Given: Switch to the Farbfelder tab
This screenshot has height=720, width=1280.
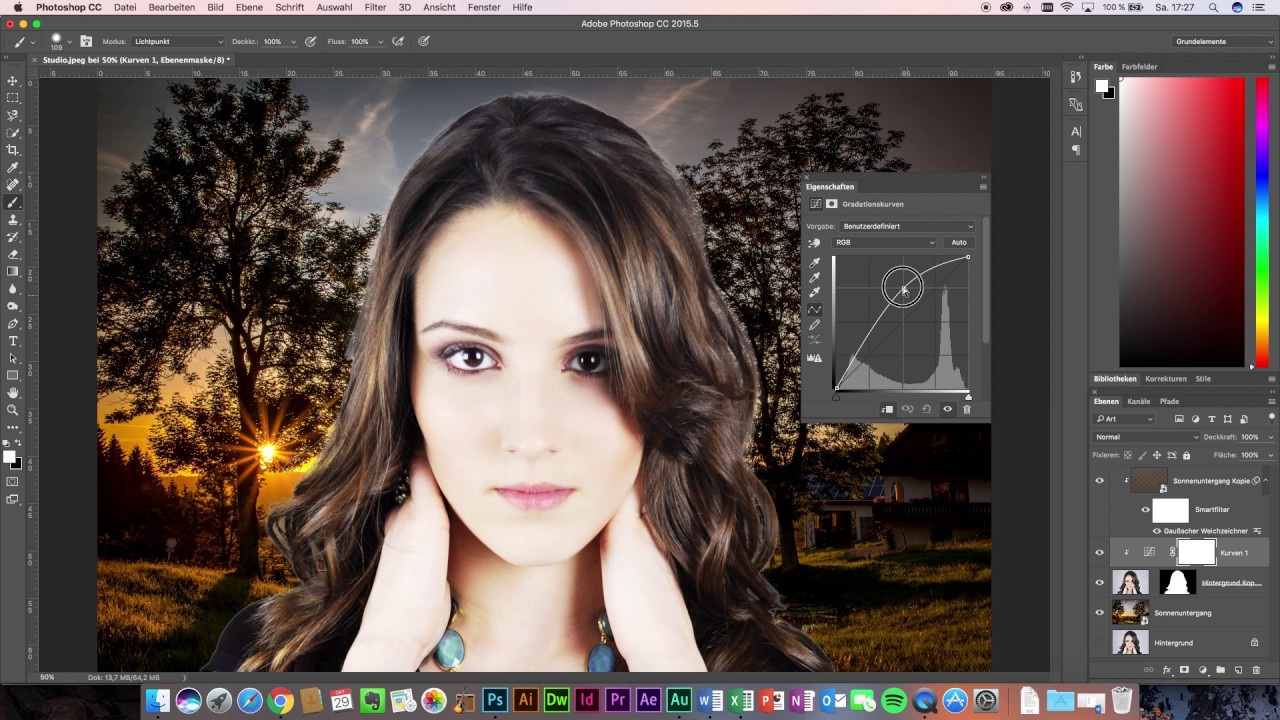Looking at the screenshot, I should tap(1139, 67).
